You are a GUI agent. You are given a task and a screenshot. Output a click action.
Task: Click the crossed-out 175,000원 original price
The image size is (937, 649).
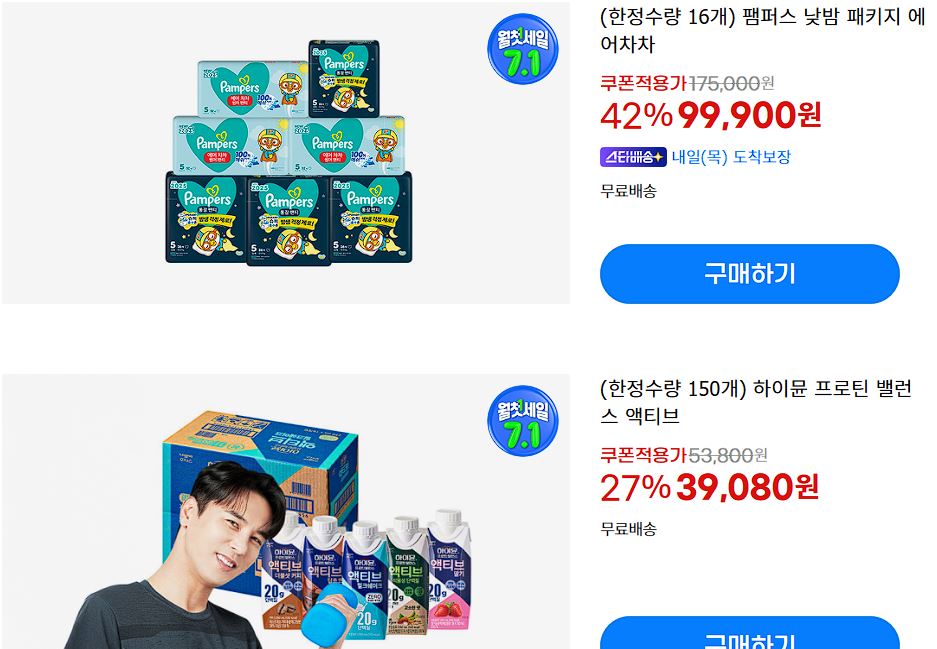(731, 83)
